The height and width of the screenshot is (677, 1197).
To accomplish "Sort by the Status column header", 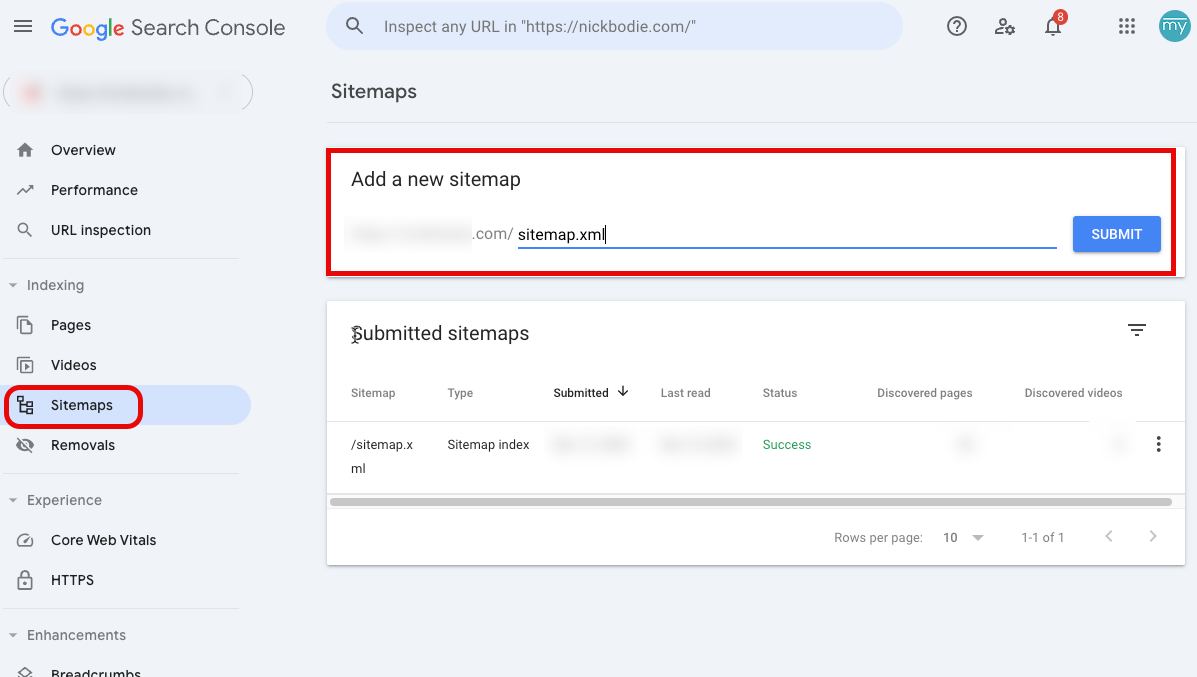I will pos(779,393).
